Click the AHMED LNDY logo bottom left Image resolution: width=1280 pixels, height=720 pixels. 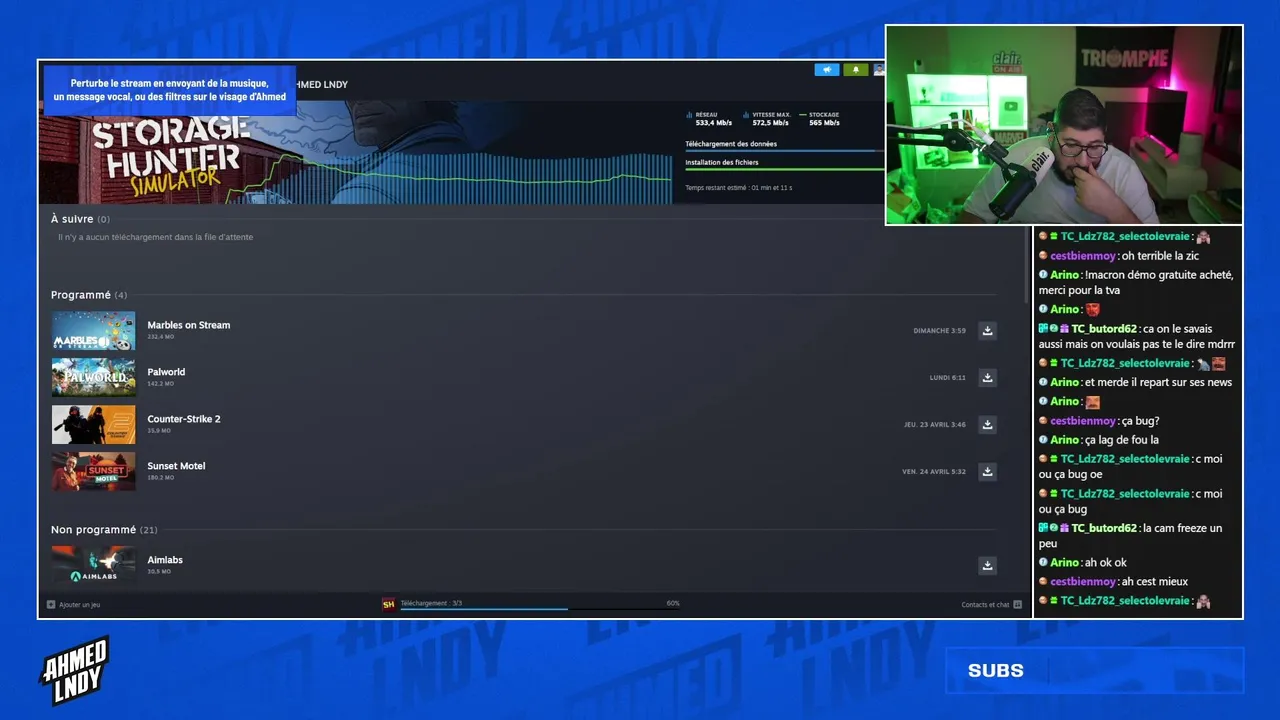tap(74, 670)
